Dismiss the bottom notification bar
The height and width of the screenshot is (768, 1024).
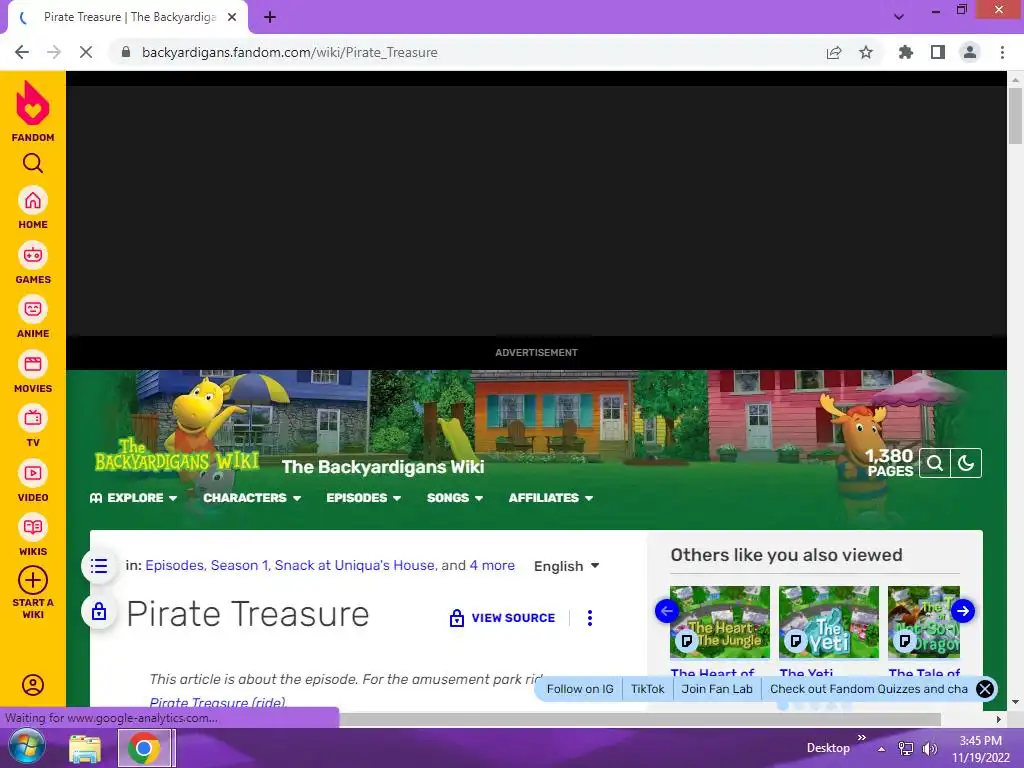[x=985, y=689]
